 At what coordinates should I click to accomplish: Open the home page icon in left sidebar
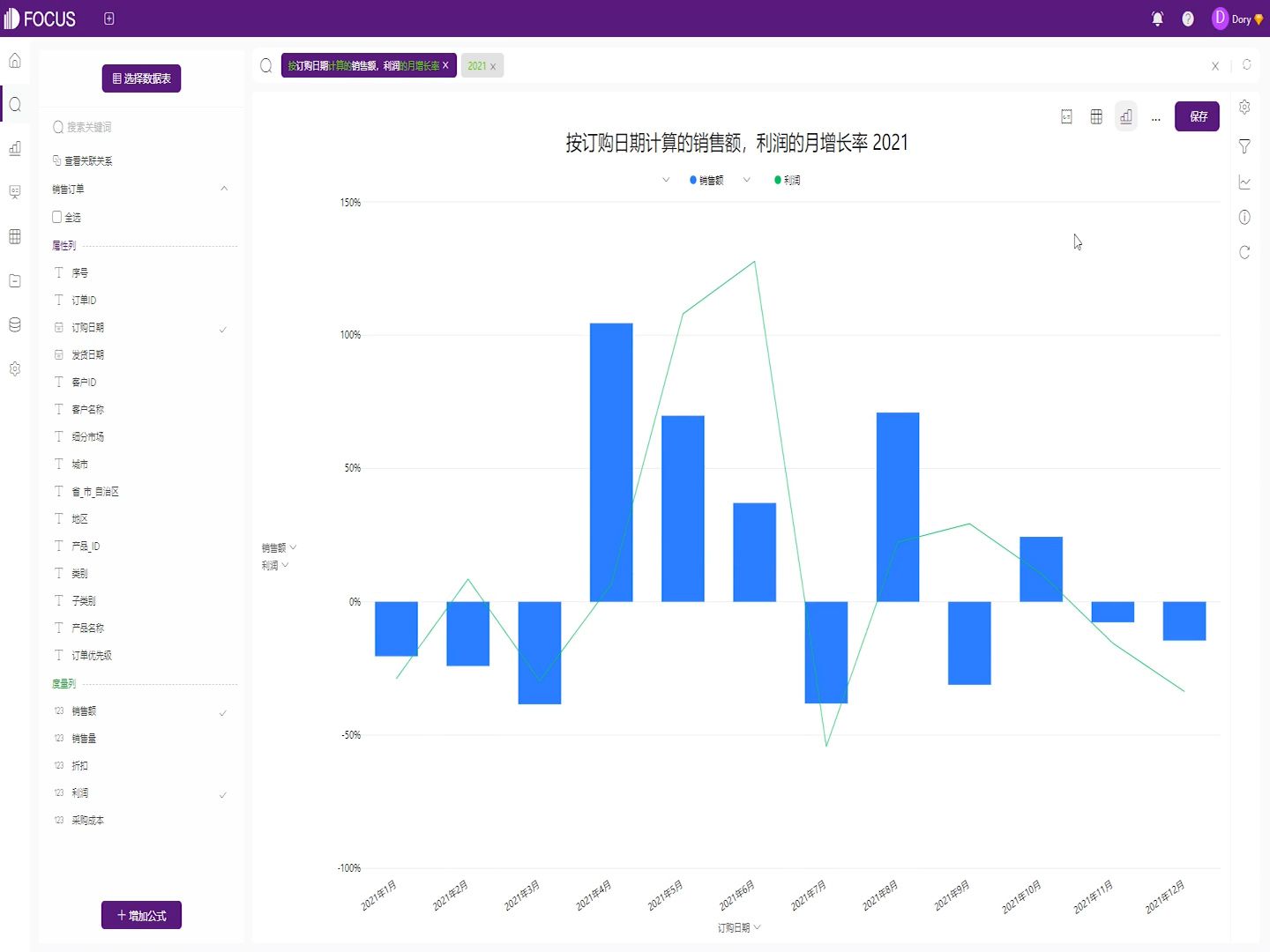point(15,61)
